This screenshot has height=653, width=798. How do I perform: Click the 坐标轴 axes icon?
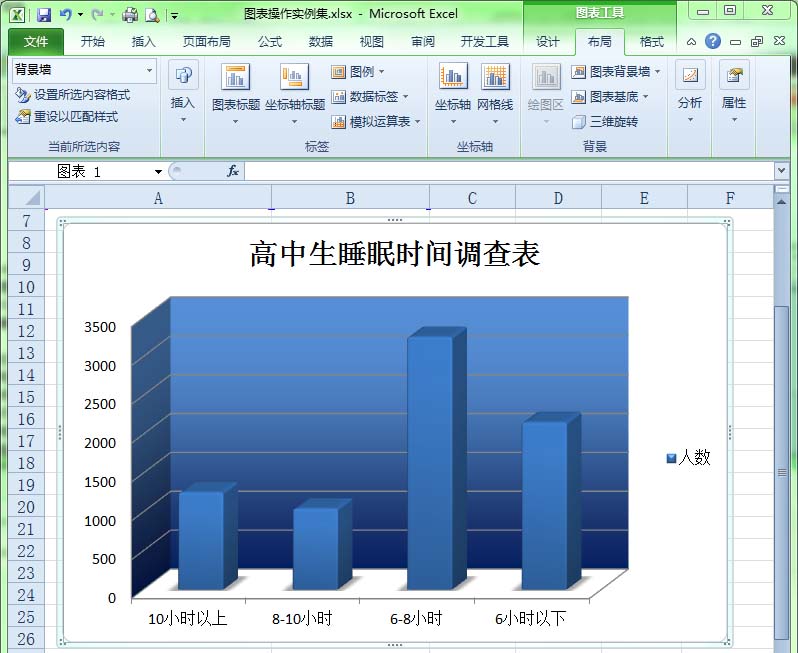tap(453, 78)
